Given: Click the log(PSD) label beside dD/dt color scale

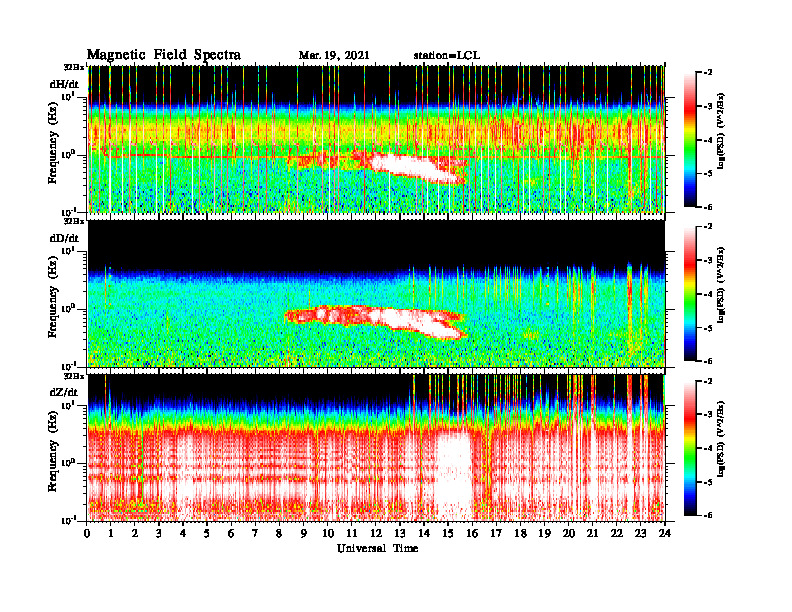Looking at the screenshot, I should pyautogui.click(x=721, y=285).
